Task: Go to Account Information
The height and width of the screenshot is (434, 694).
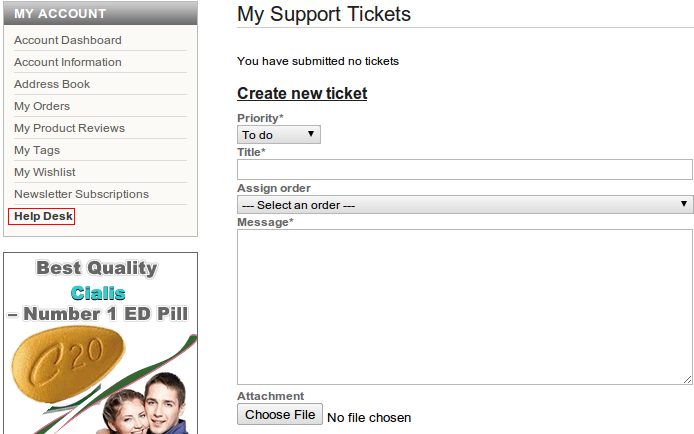Action: point(68,62)
